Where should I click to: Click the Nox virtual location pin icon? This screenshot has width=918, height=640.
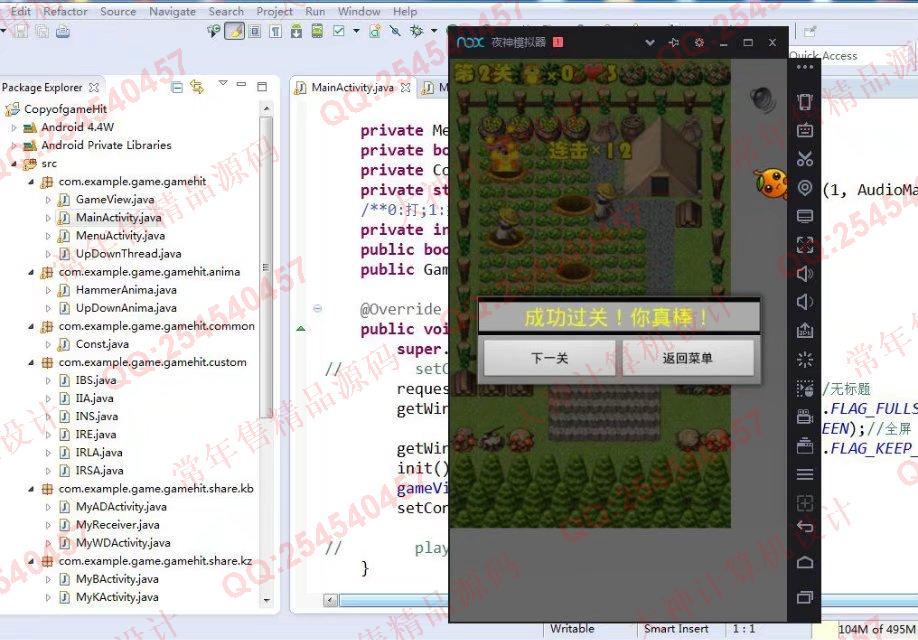[805, 187]
